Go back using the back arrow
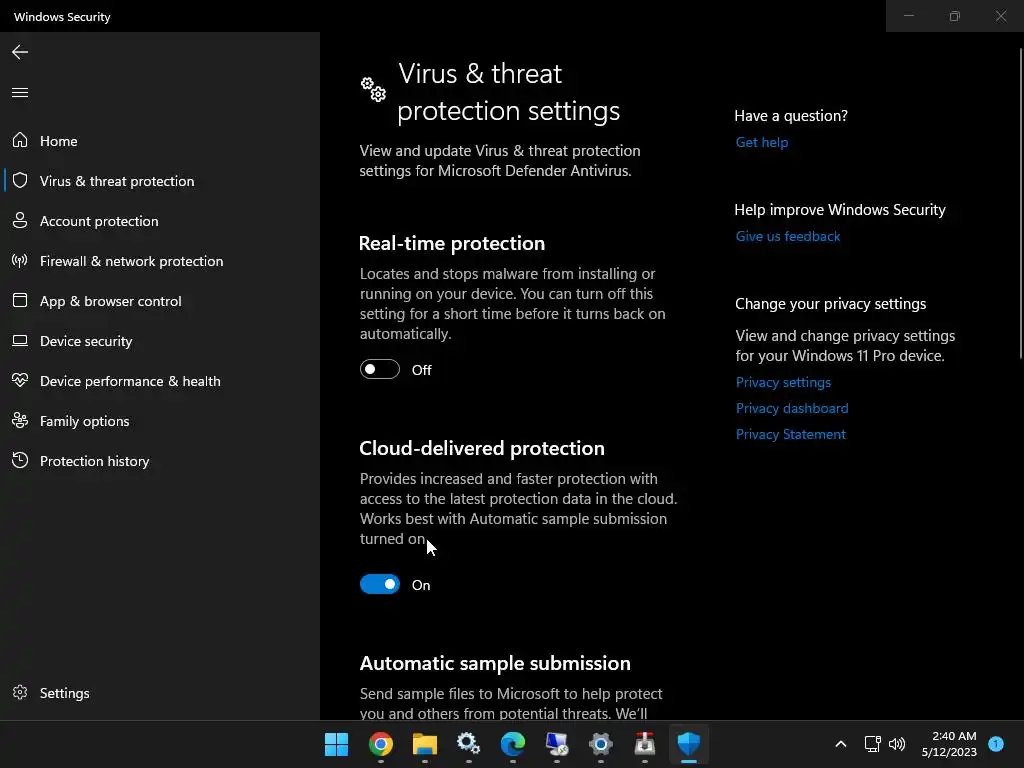Screen dimensions: 1024x768 coord(20,52)
